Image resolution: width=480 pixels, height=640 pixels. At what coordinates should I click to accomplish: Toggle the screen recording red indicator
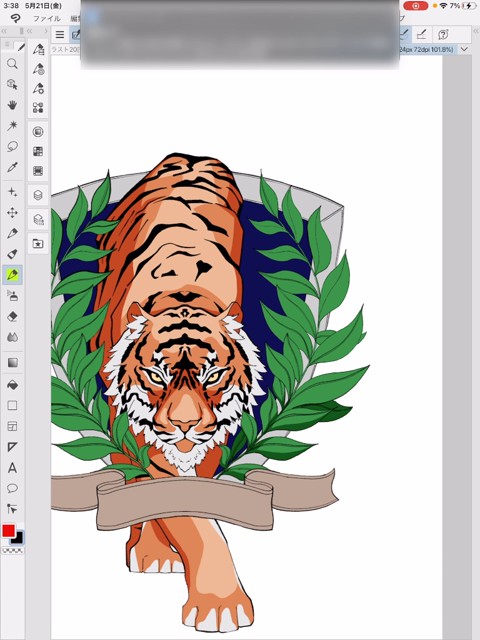416,6
